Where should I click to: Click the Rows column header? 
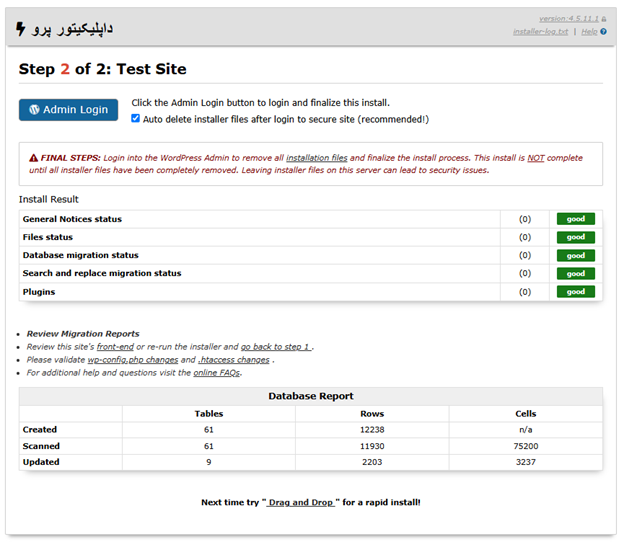[x=372, y=414]
